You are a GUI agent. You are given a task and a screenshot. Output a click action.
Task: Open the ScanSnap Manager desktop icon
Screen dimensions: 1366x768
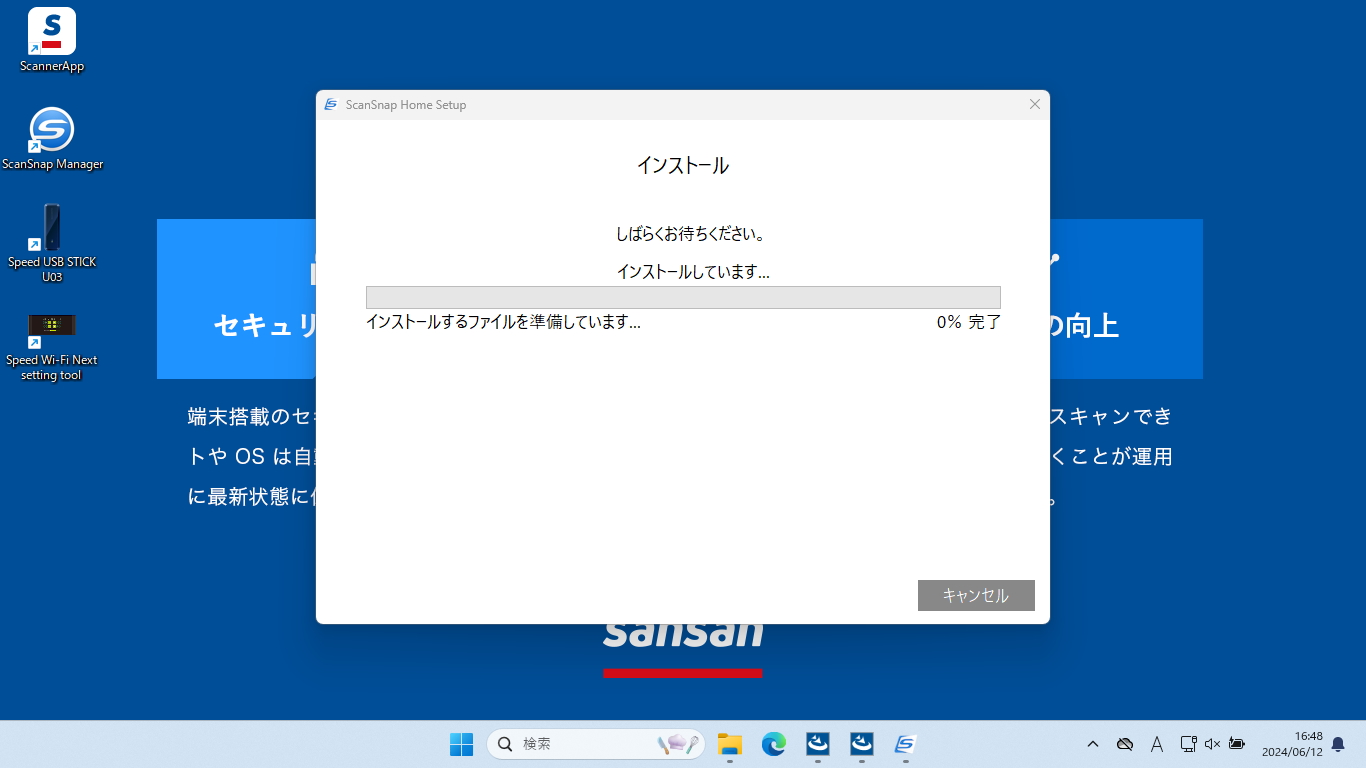coord(52,138)
